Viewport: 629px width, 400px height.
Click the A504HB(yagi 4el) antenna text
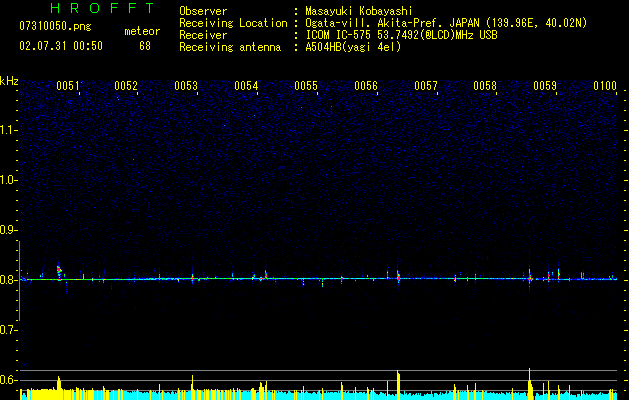353,47
